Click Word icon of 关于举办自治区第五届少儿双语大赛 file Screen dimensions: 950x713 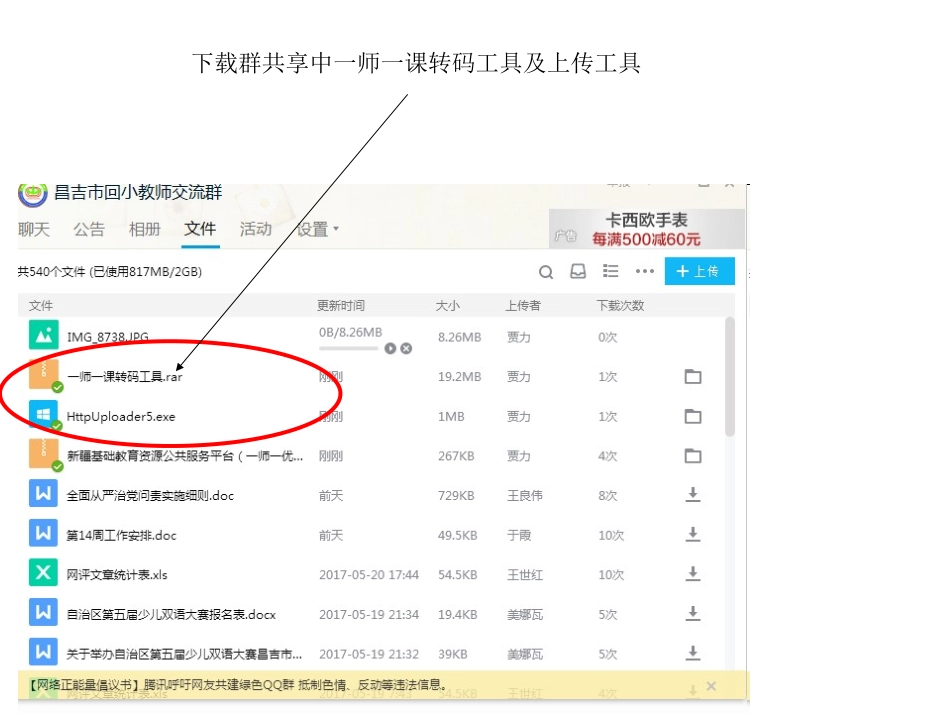(x=44, y=652)
